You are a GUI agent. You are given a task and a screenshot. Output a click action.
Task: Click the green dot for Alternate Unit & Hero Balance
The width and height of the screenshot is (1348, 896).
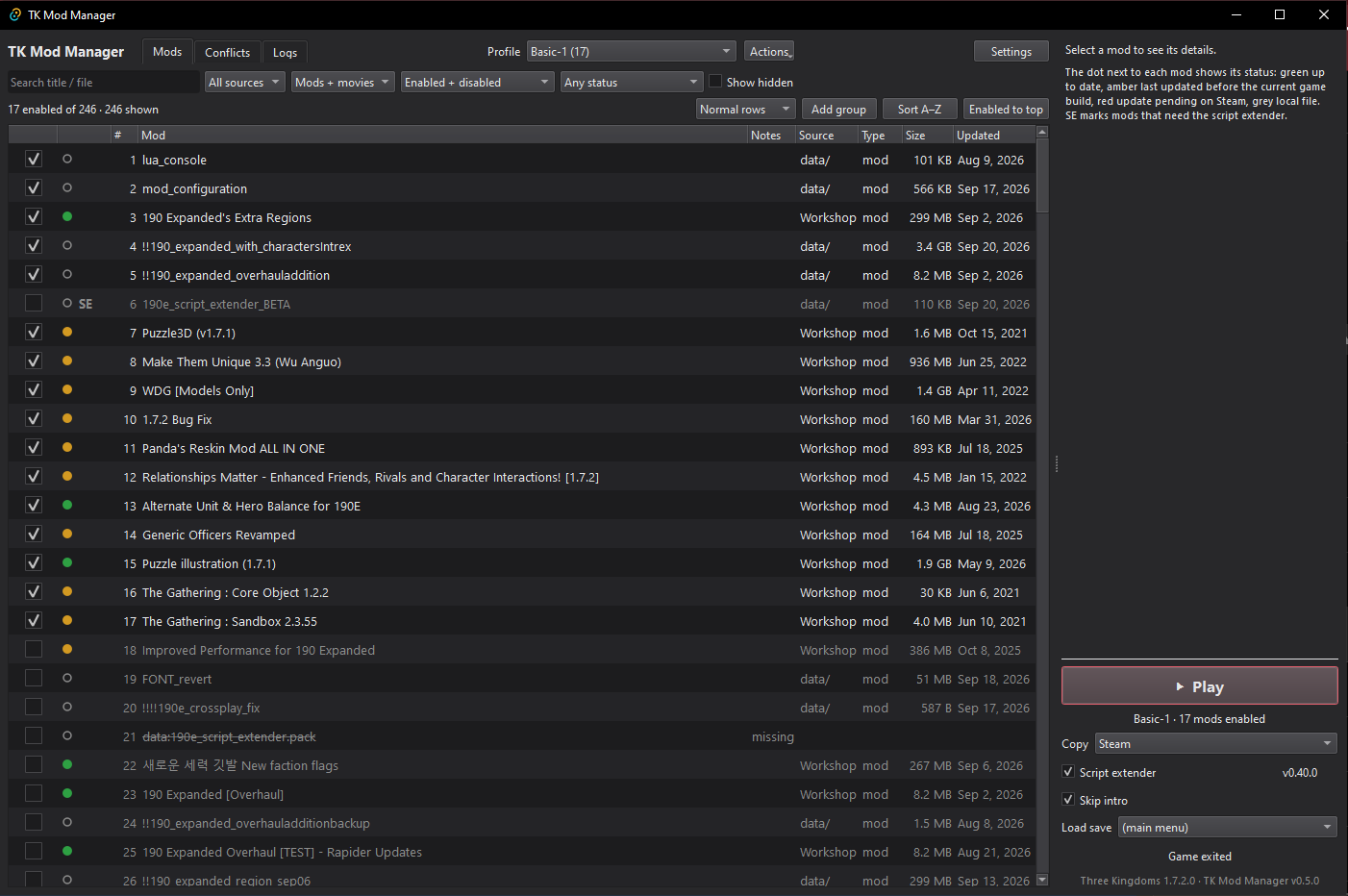coord(67,505)
